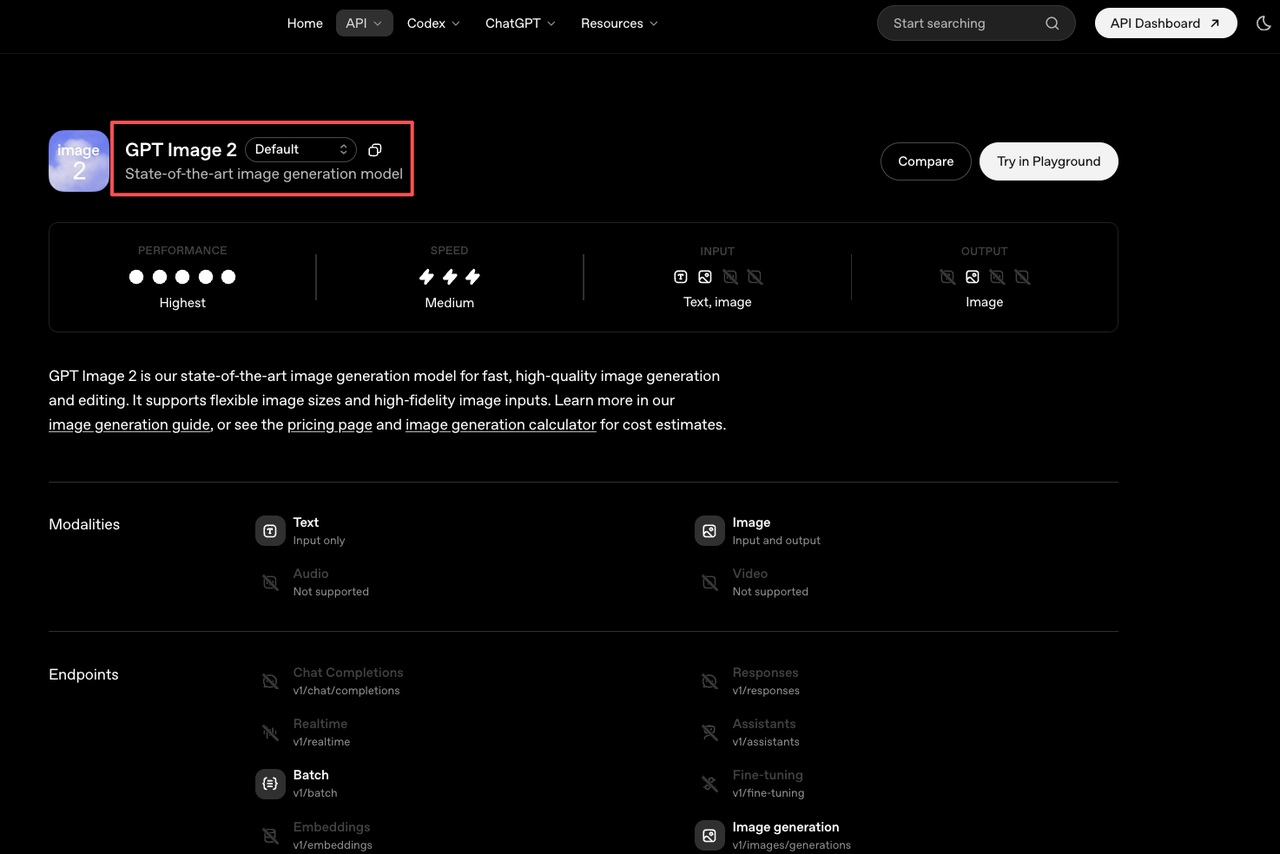Image resolution: width=1280 pixels, height=854 pixels.
Task: Click the performance dots indicator
Action: coord(182,277)
